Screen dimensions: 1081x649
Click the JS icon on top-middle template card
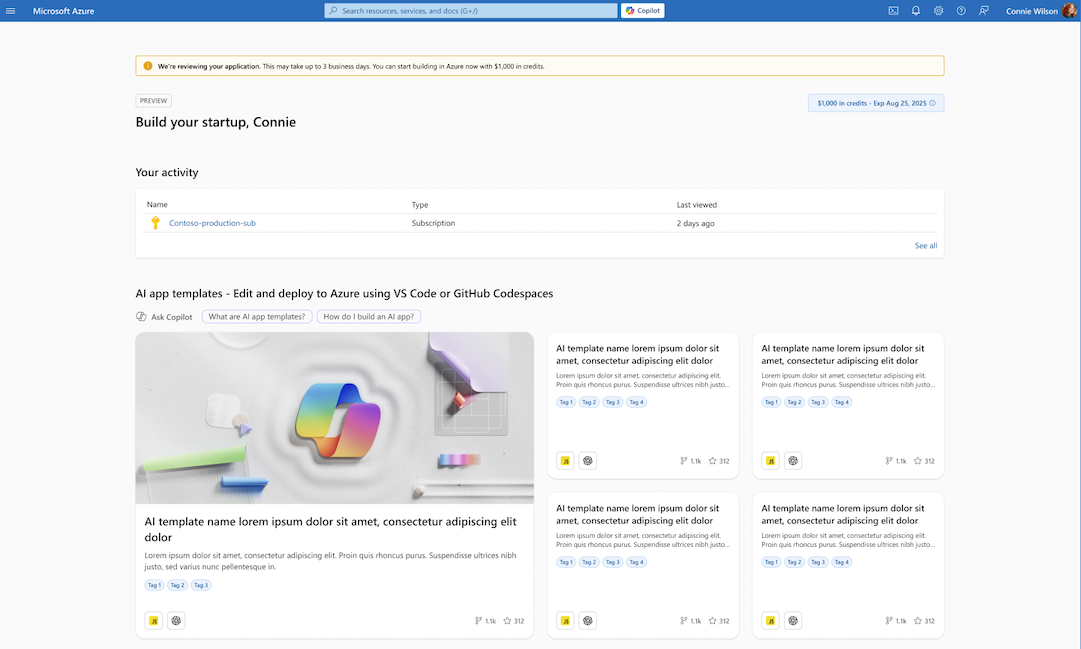pyautogui.click(x=565, y=461)
